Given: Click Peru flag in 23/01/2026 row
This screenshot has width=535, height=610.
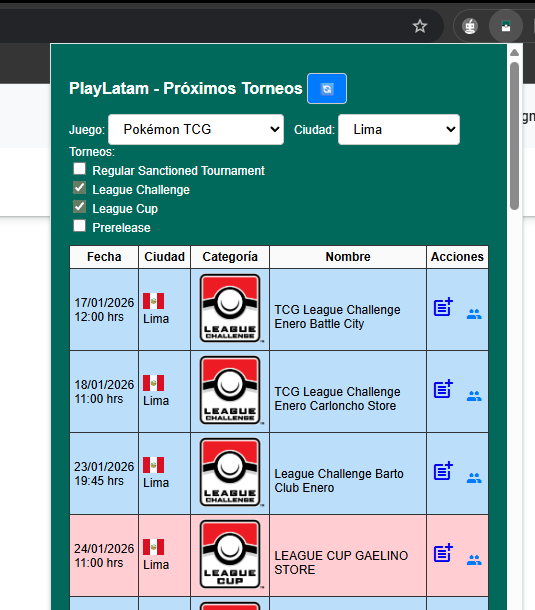Looking at the screenshot, I should (x=153, y=465).
